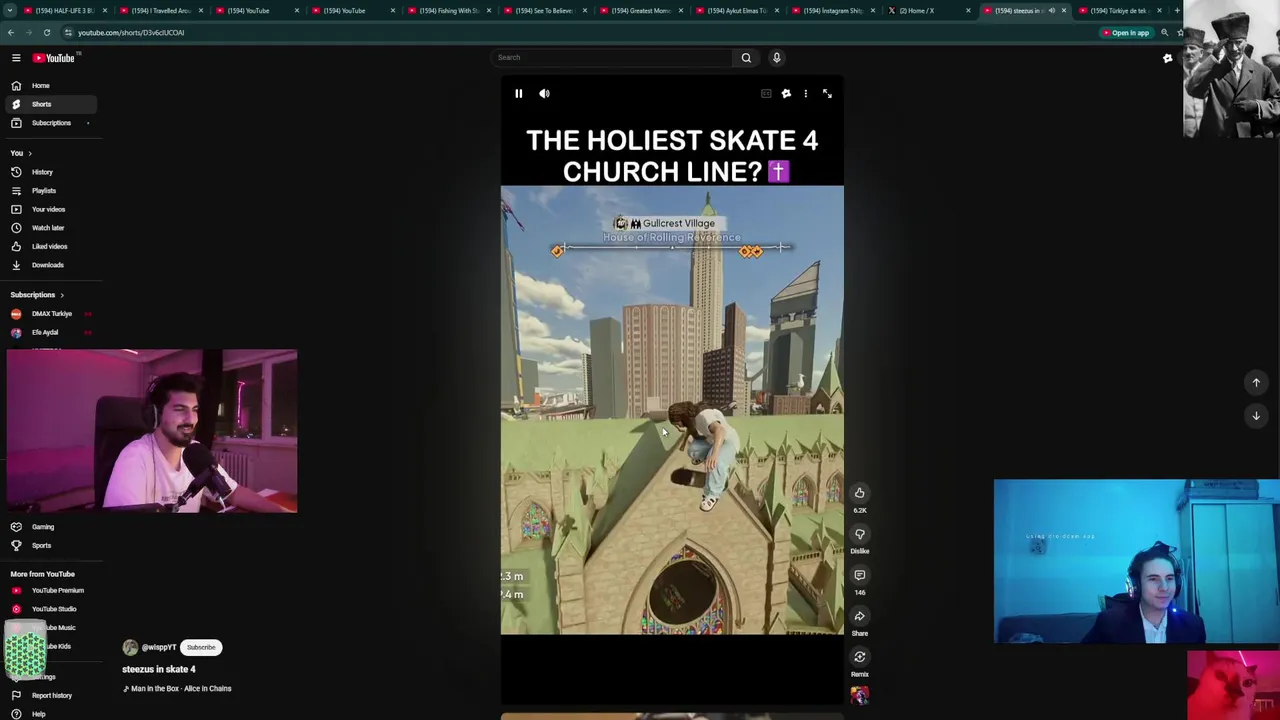1280x720 pixels.
Task: Open Sports in the Explore list
Action: tap(50, 545)
